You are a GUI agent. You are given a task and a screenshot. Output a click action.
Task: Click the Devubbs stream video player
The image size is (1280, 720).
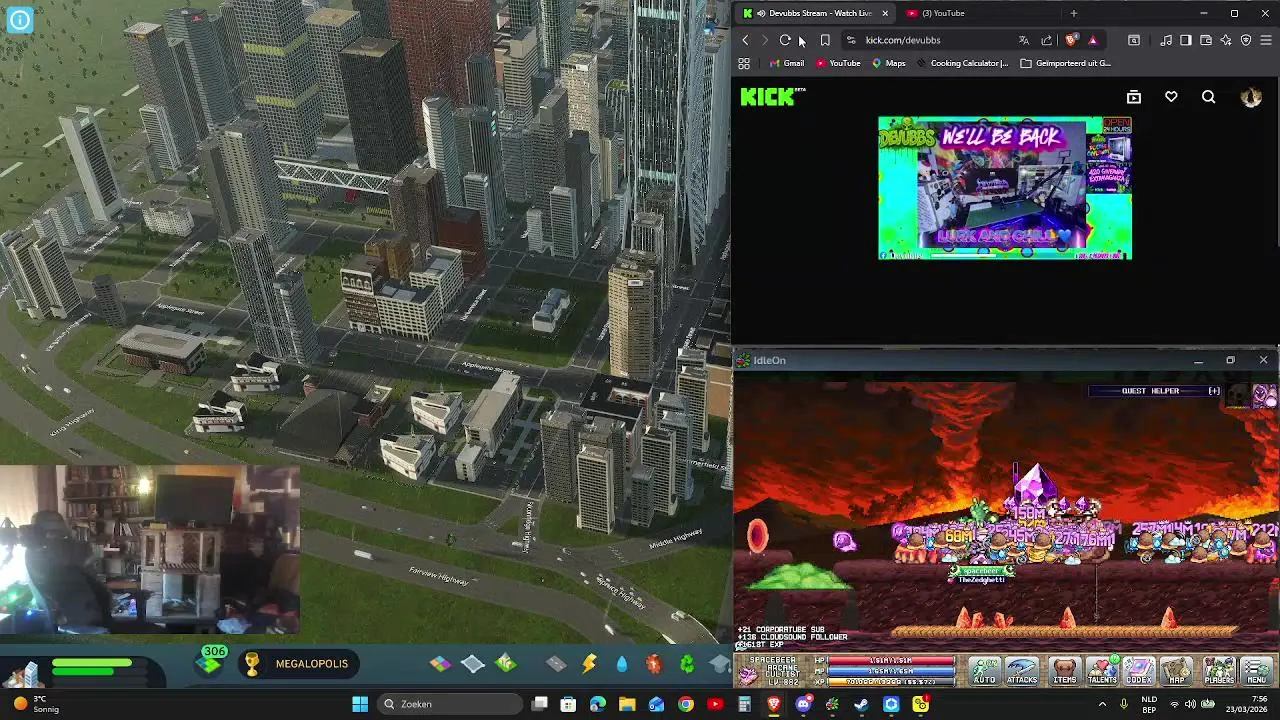(x=1005, y=188)
